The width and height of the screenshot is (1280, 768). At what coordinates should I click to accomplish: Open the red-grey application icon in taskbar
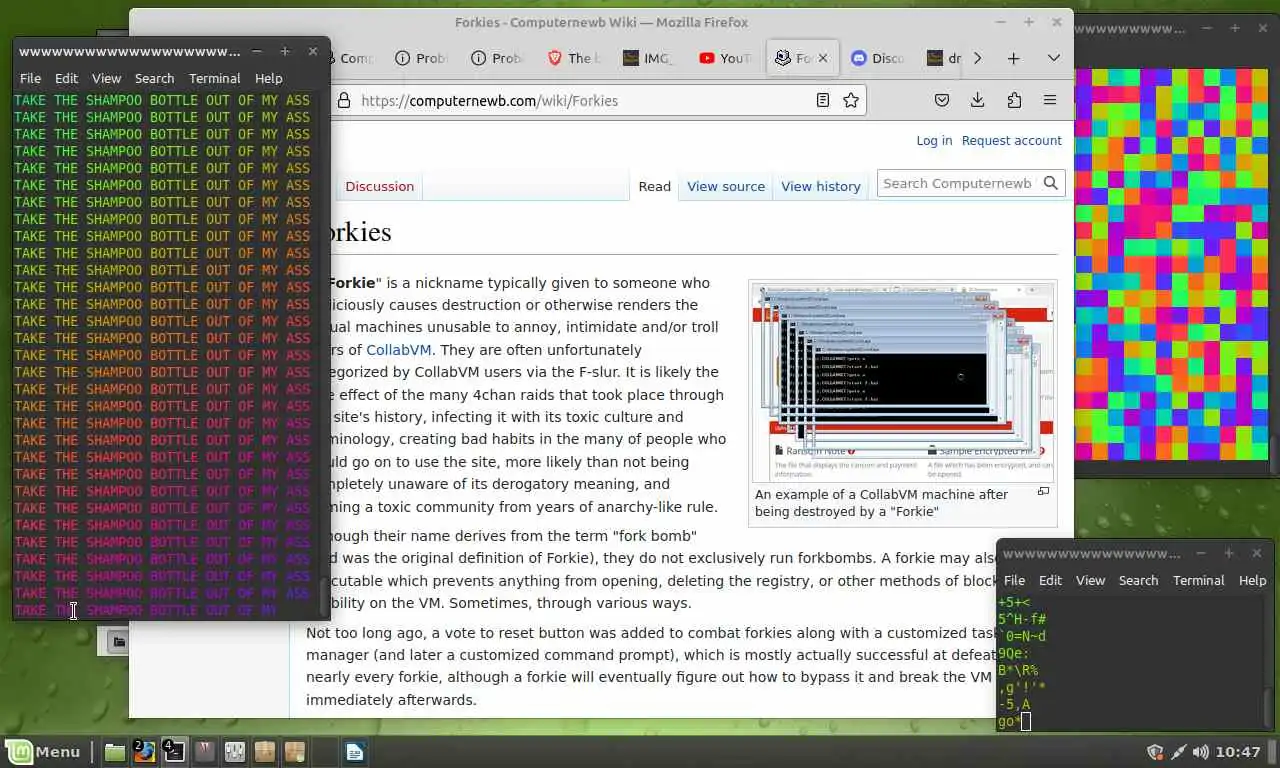[205, 752]
